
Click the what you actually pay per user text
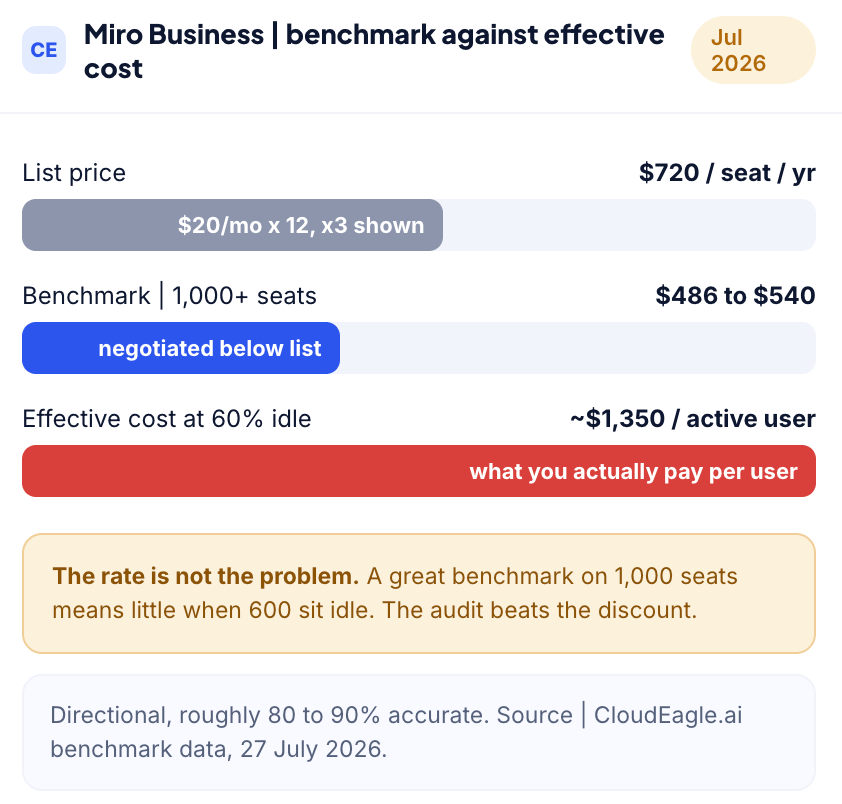634,471
